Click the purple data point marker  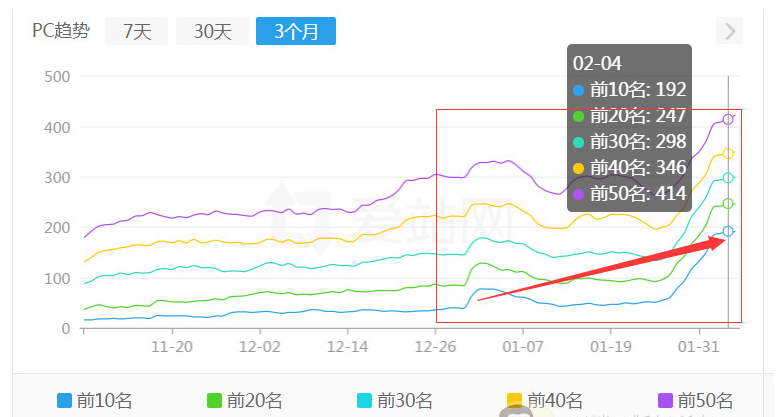(x=728, y=120)
